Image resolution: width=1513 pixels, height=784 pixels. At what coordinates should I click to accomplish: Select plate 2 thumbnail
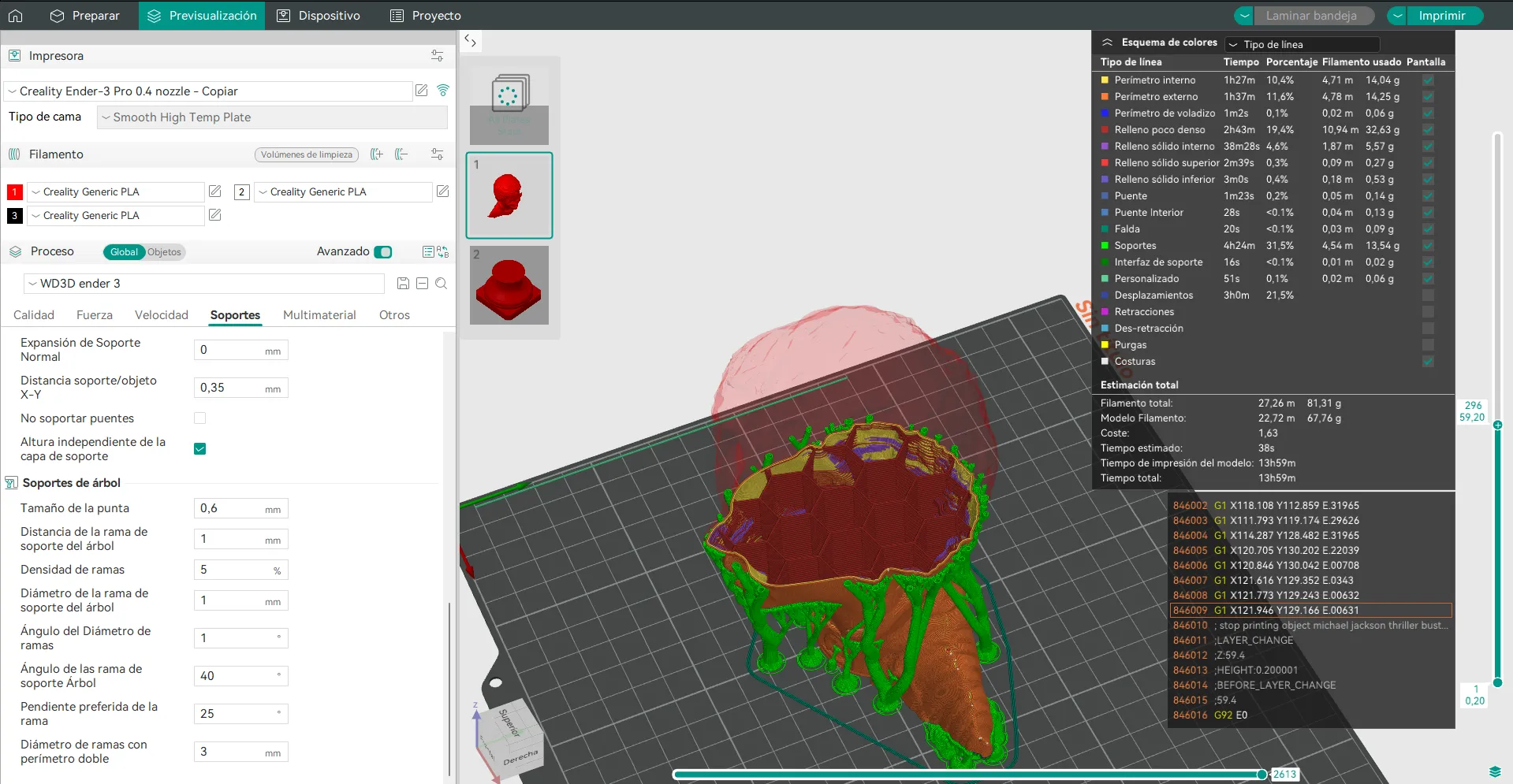coord(509,285)
